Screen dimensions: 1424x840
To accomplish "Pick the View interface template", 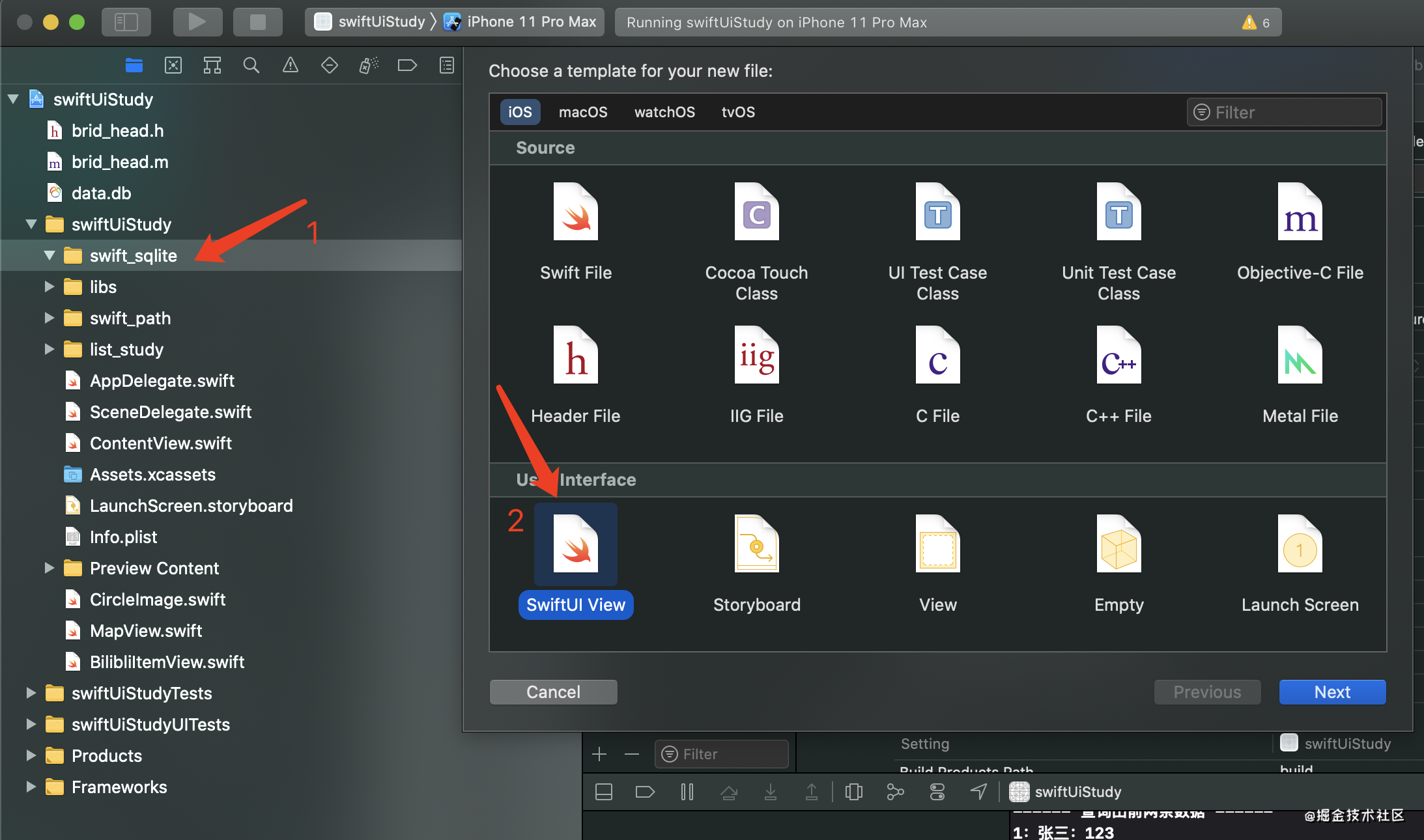I will point(937,565).
